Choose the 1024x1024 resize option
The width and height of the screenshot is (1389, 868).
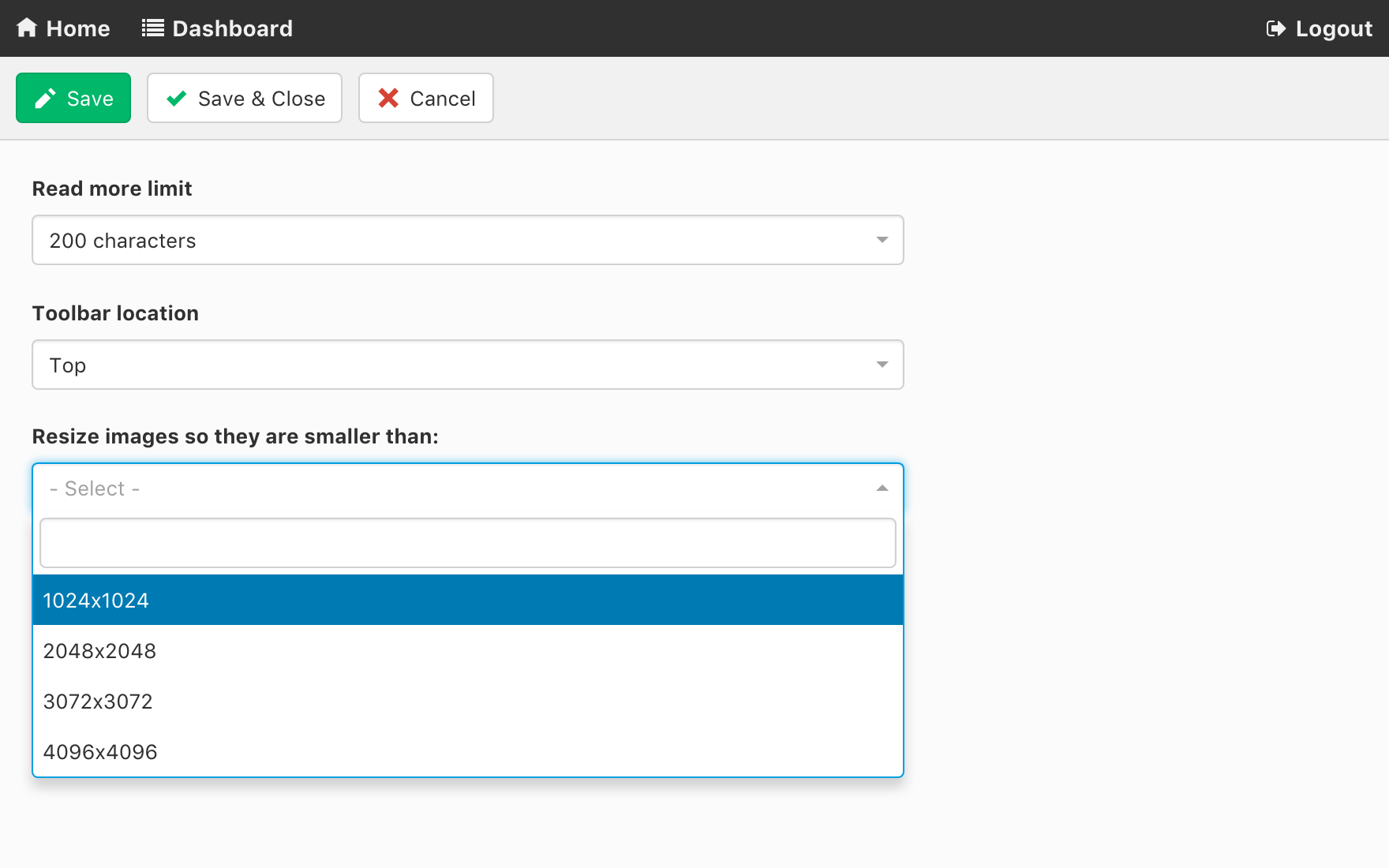[x=467, y=600]
